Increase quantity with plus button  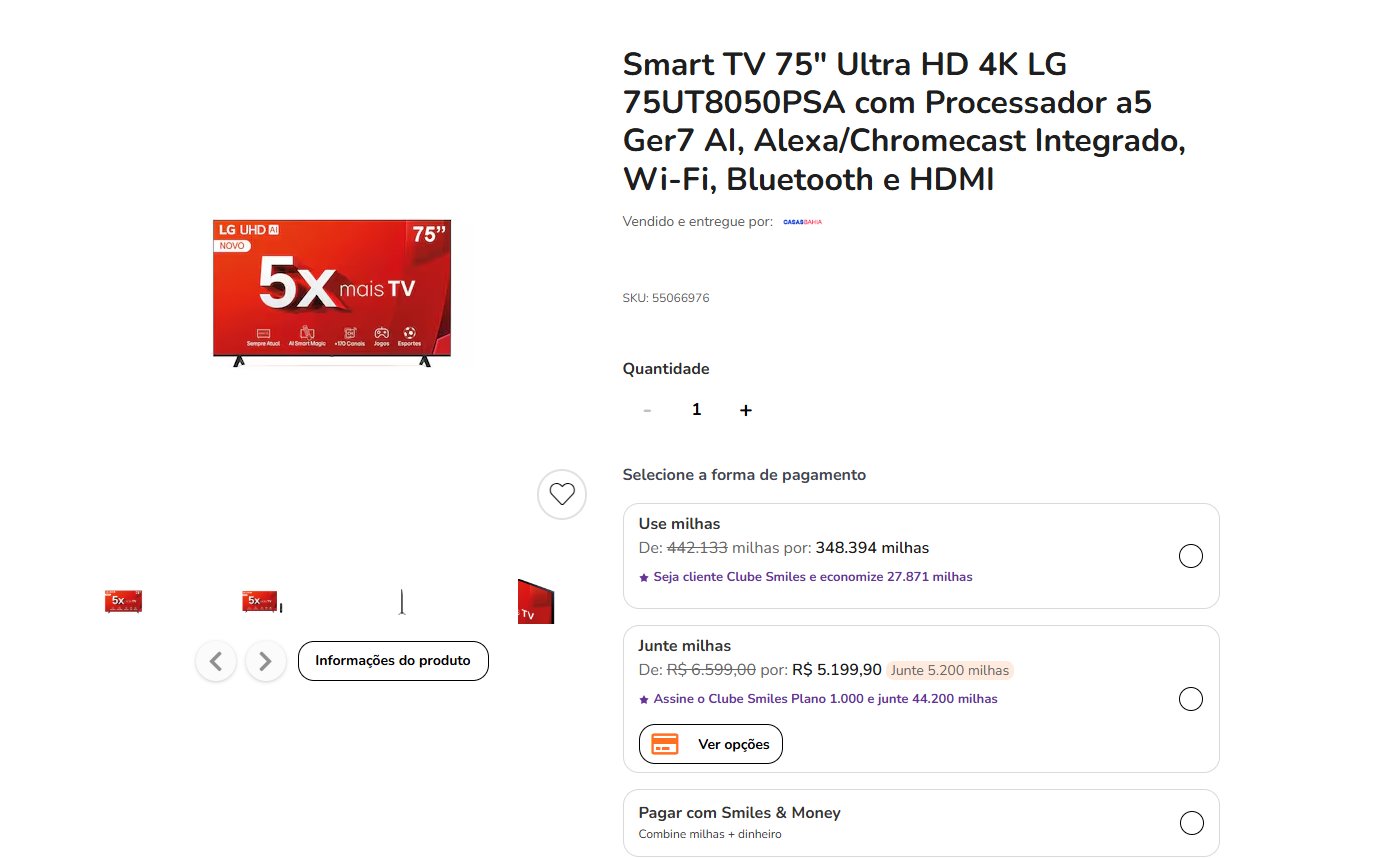click(746, 410)
